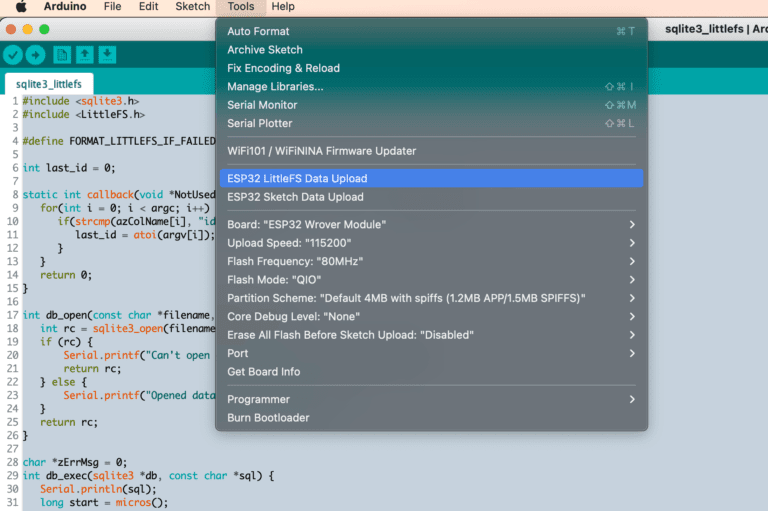Click the Open sketch up-arrow icon

pyautogui.click(x=85, y=56)
